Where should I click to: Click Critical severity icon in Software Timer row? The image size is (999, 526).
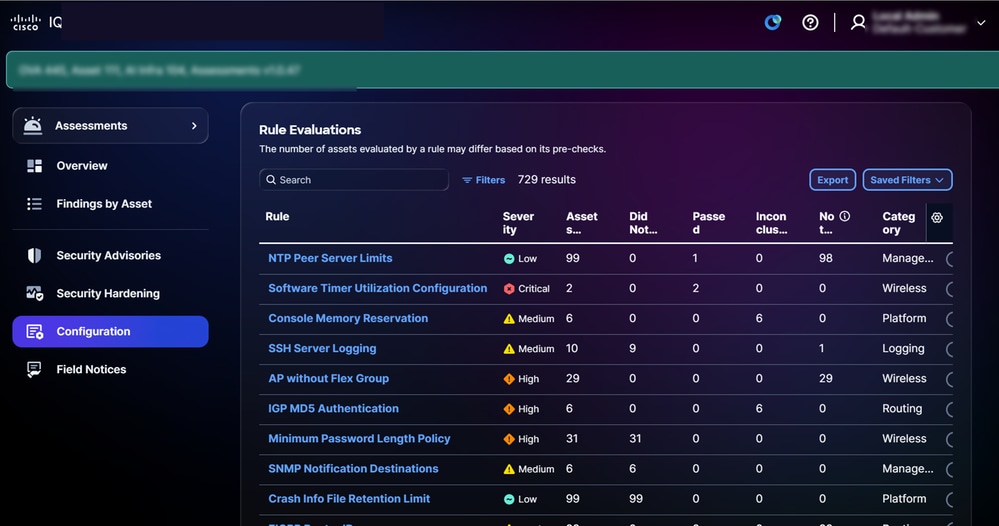(x=509, y=288)
